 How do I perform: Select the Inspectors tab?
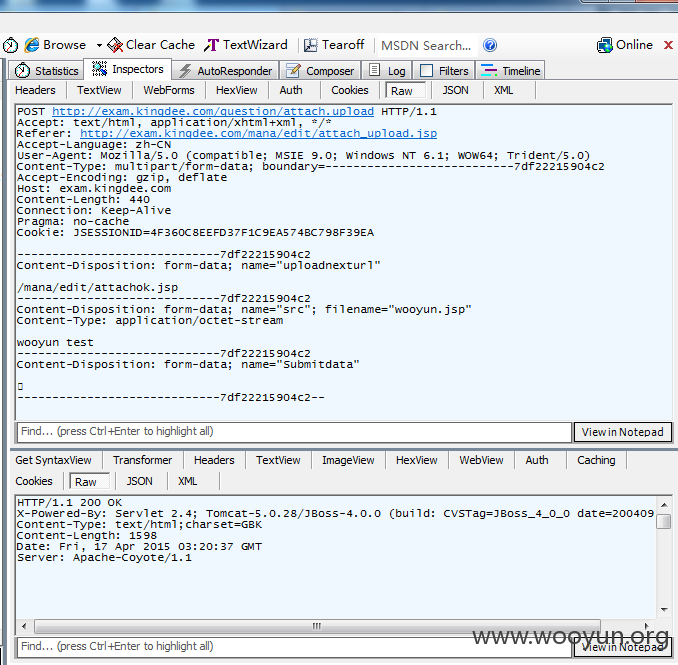(x=128, y=69)
